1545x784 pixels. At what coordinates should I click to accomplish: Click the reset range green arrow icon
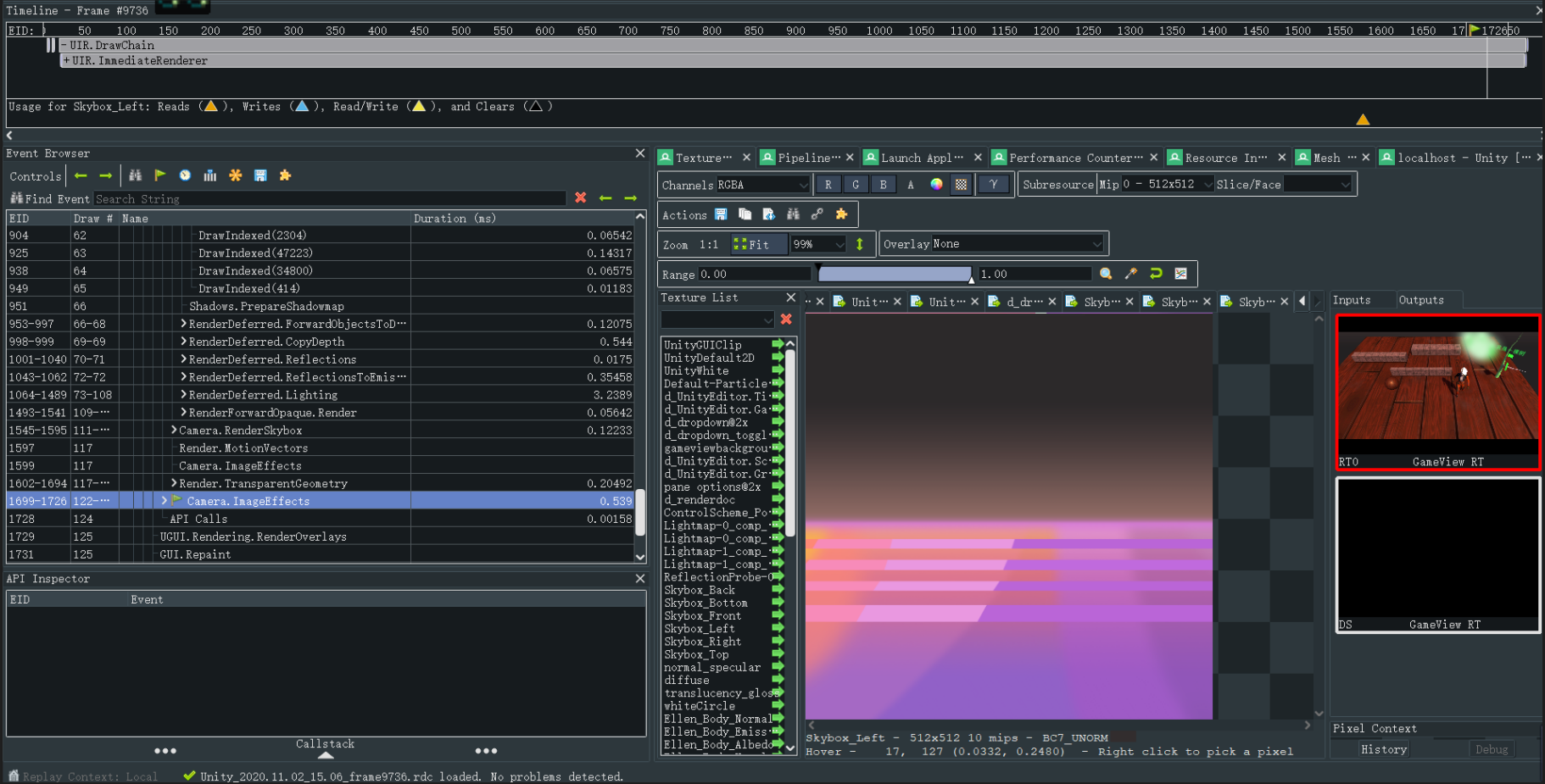pos(1156,274)
